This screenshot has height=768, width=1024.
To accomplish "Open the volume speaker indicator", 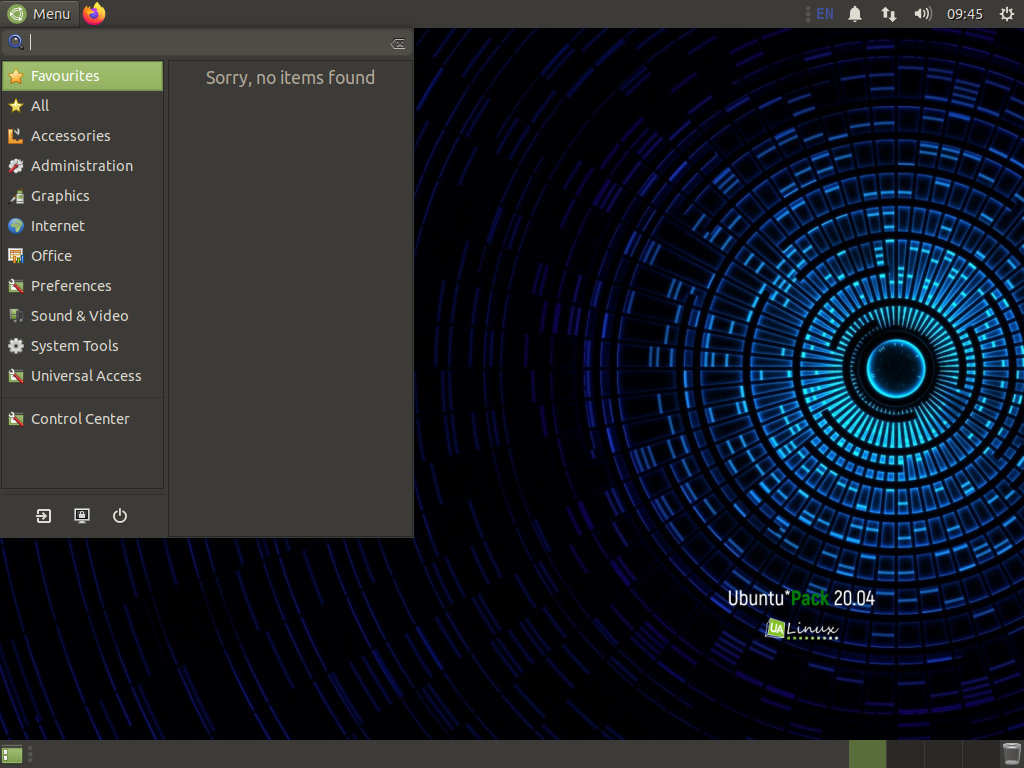I will click(x=923, y=14).
